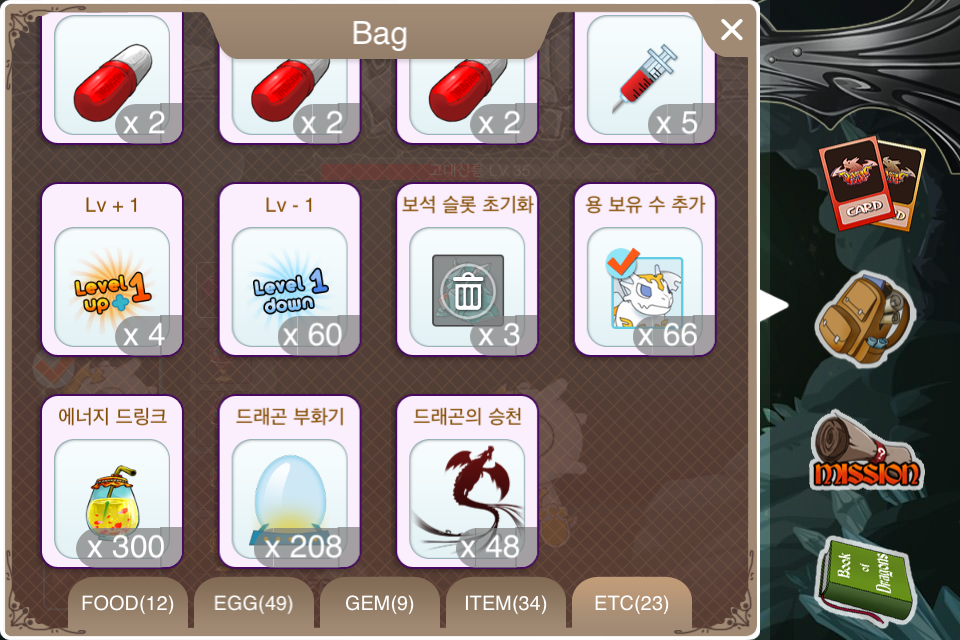Select the white dragon checkmark slot item

pyautogui.click(x=645, y=269)
